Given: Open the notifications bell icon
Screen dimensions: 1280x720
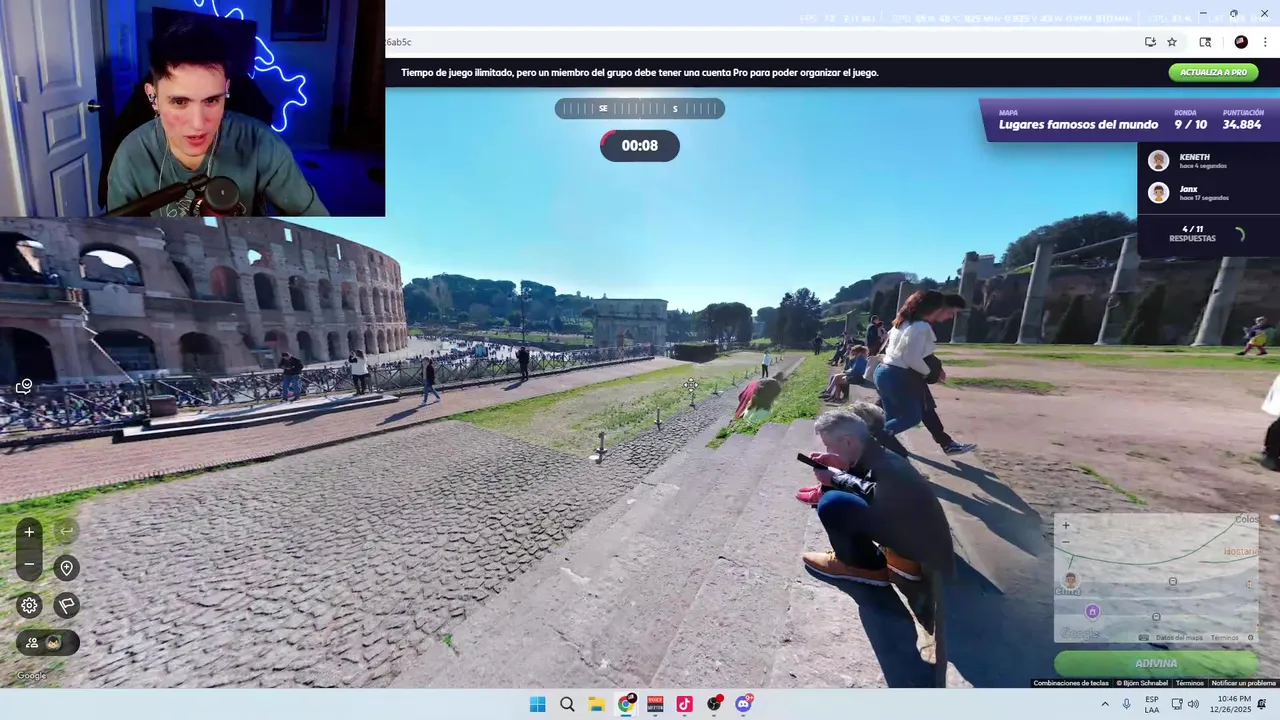Looking at the screenshot, I should [x=1262, y=704].
